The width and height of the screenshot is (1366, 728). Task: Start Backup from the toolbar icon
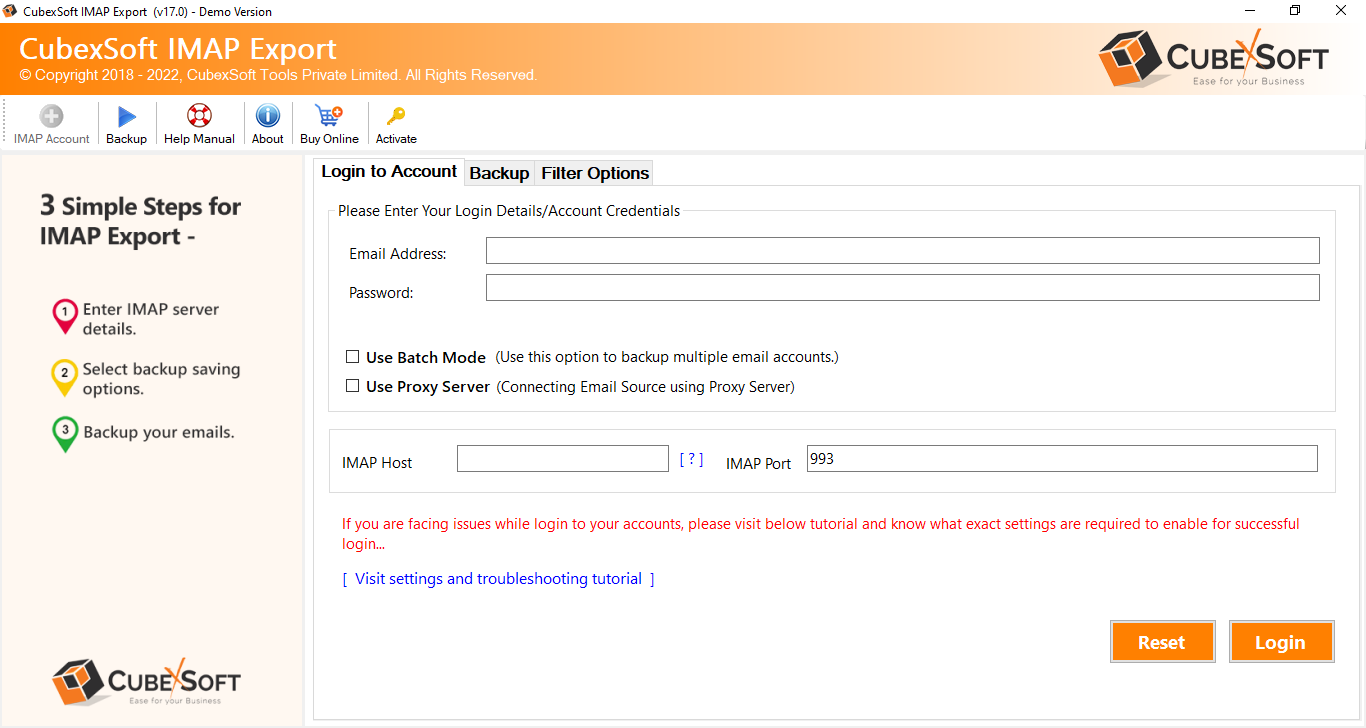pos(127,117)
